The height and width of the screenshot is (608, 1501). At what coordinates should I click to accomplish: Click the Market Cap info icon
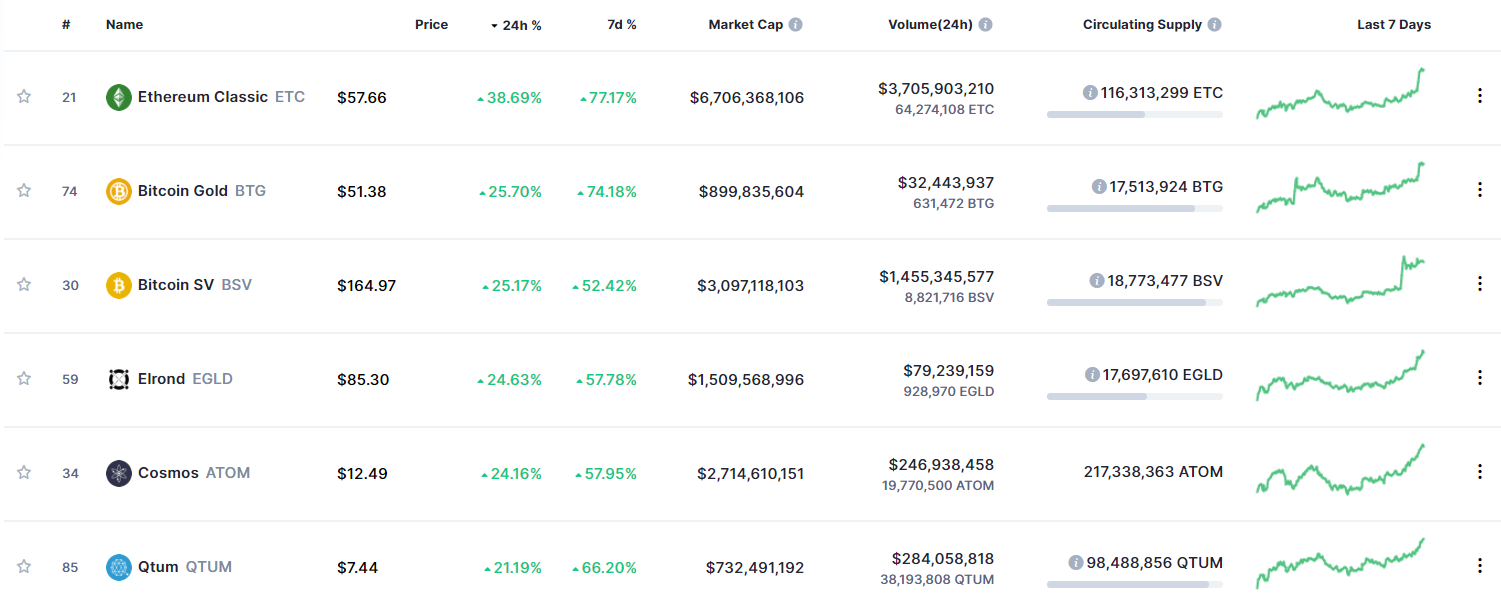point(795,25)
